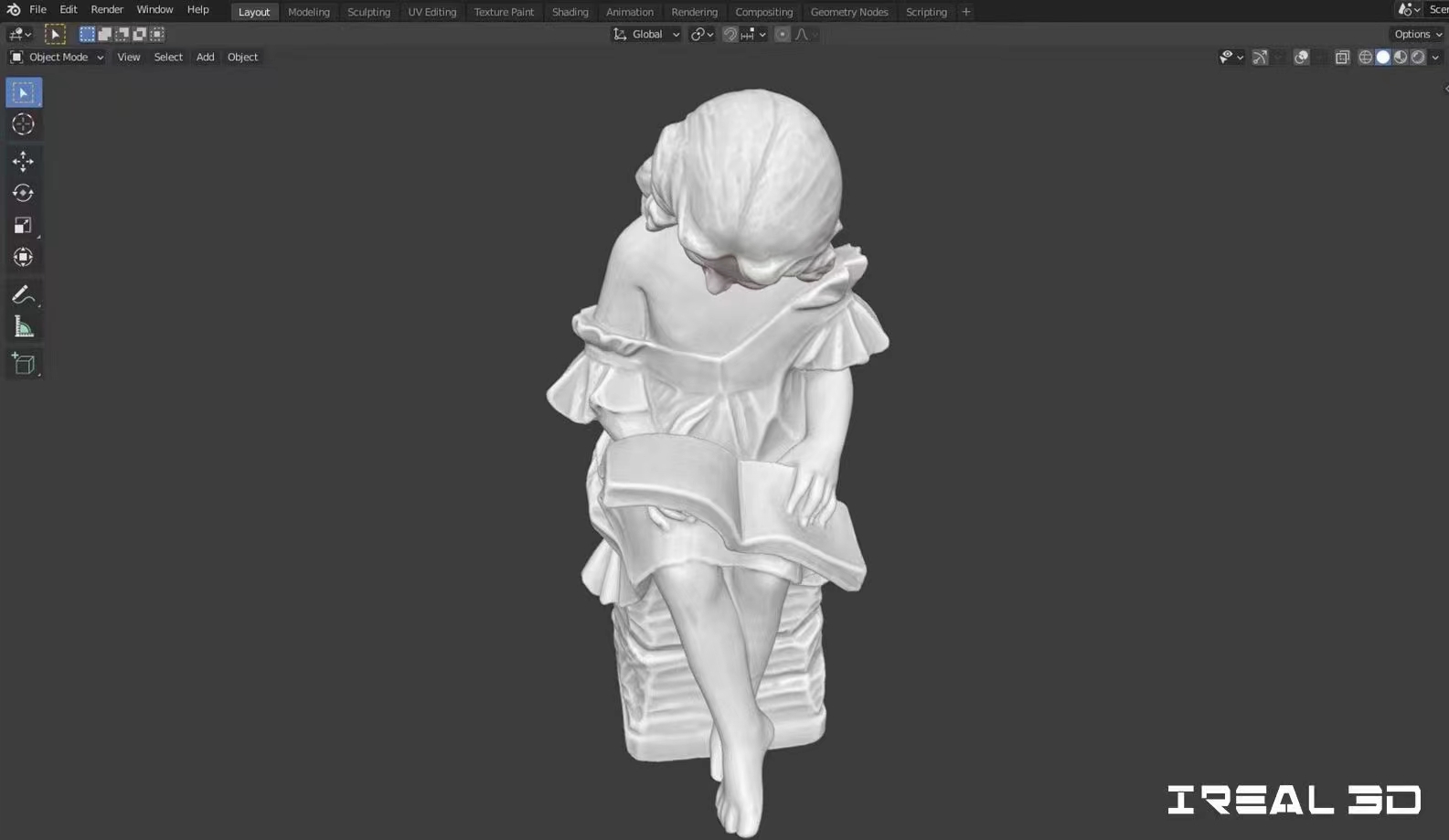
Task: Switch to Rendered viewport shading
Action: click(1418, 57)
